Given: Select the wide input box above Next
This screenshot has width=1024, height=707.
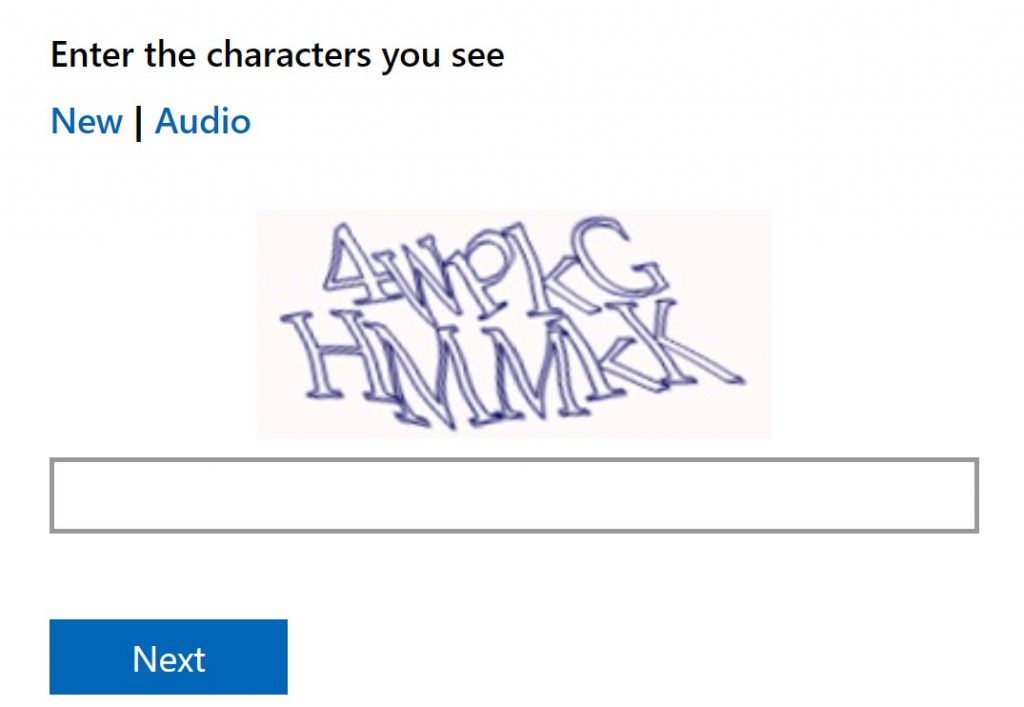Looking at the screenshot, I should (514, 495).
